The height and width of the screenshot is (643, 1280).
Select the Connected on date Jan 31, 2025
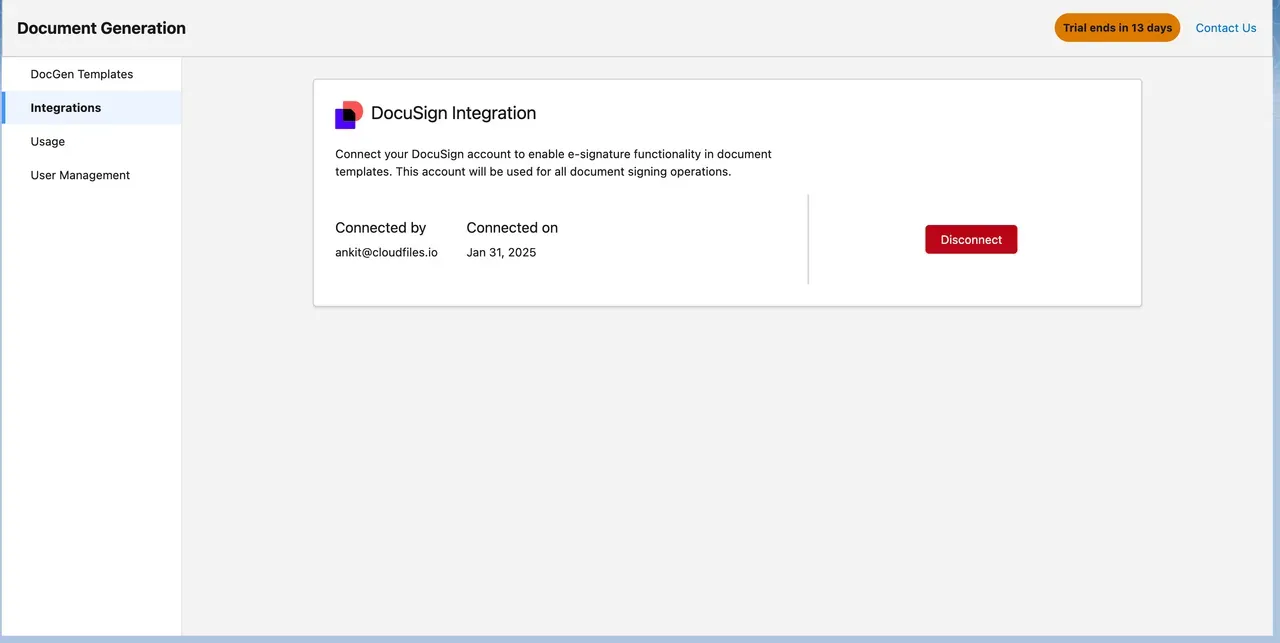501,252
